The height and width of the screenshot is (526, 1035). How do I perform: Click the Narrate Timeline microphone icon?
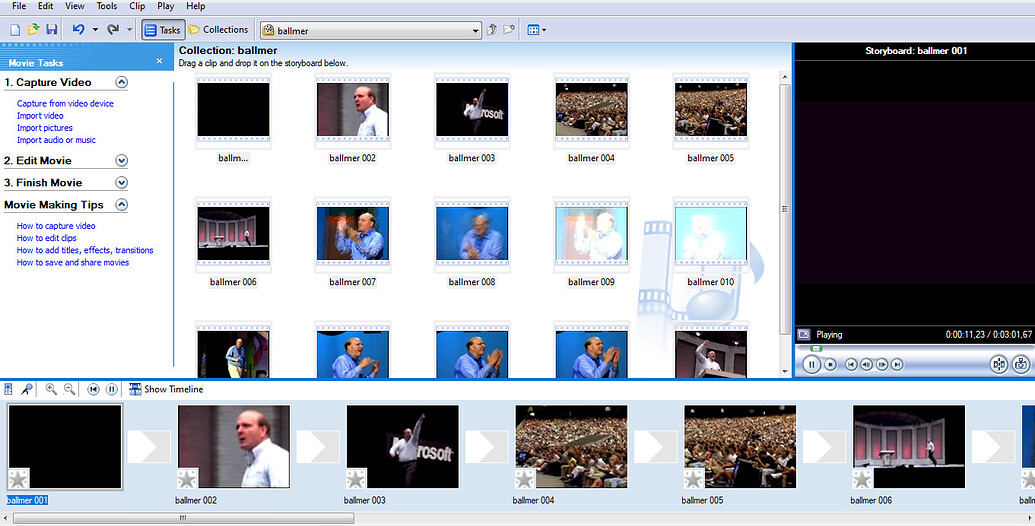(x=27, y=389)
